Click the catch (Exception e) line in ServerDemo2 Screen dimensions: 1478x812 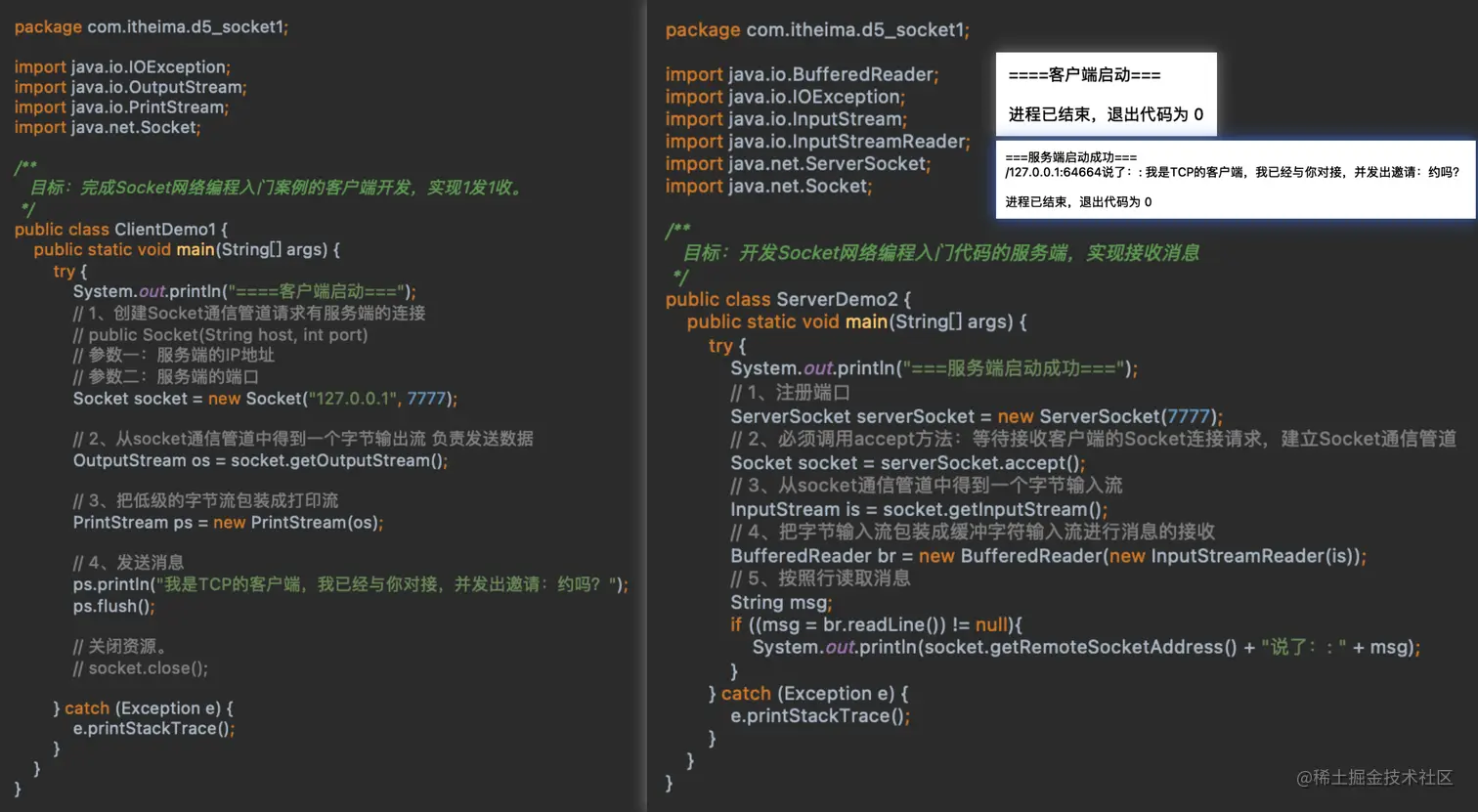click(807, 694)
